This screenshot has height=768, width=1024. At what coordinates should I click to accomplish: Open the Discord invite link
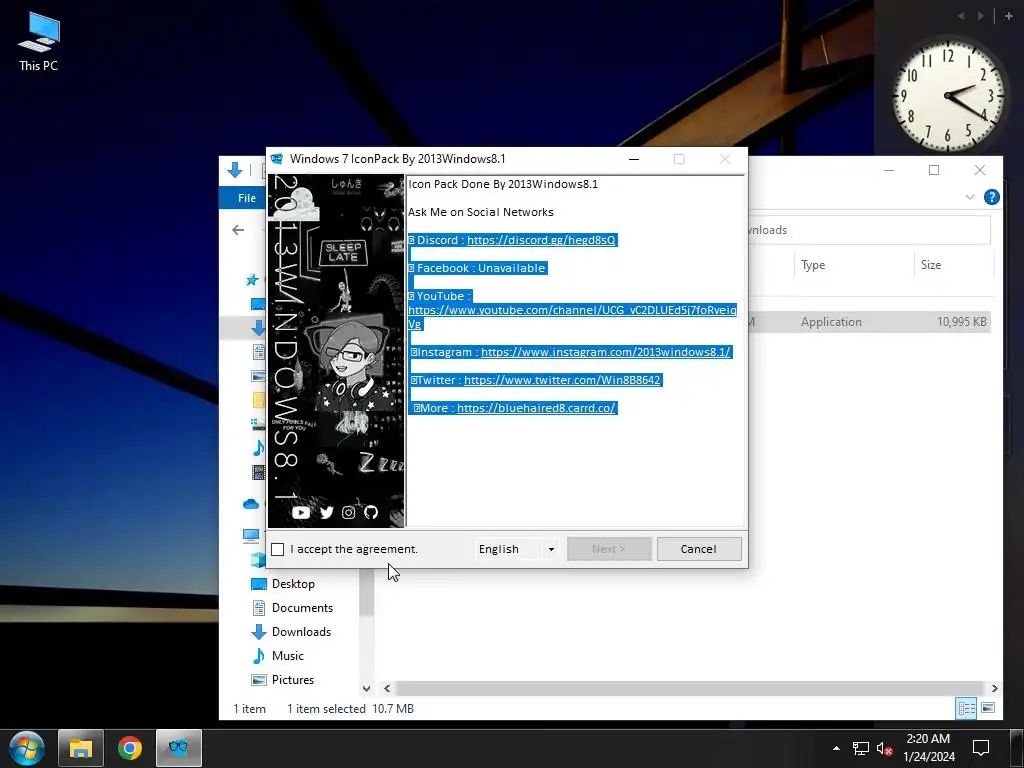click(x=541, y=240)
